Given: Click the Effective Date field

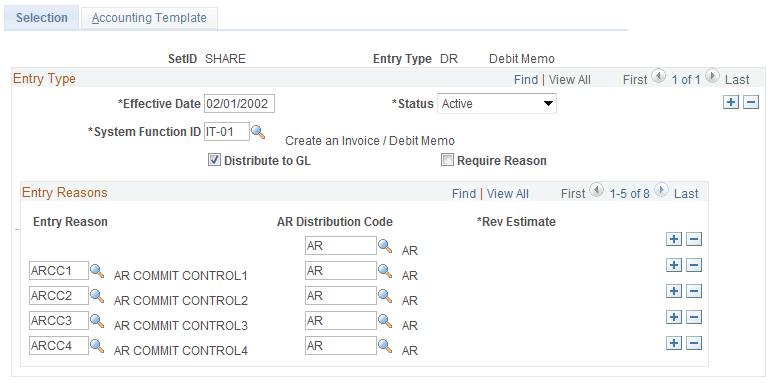Looking at the screenshot, I should pos(239,104).
